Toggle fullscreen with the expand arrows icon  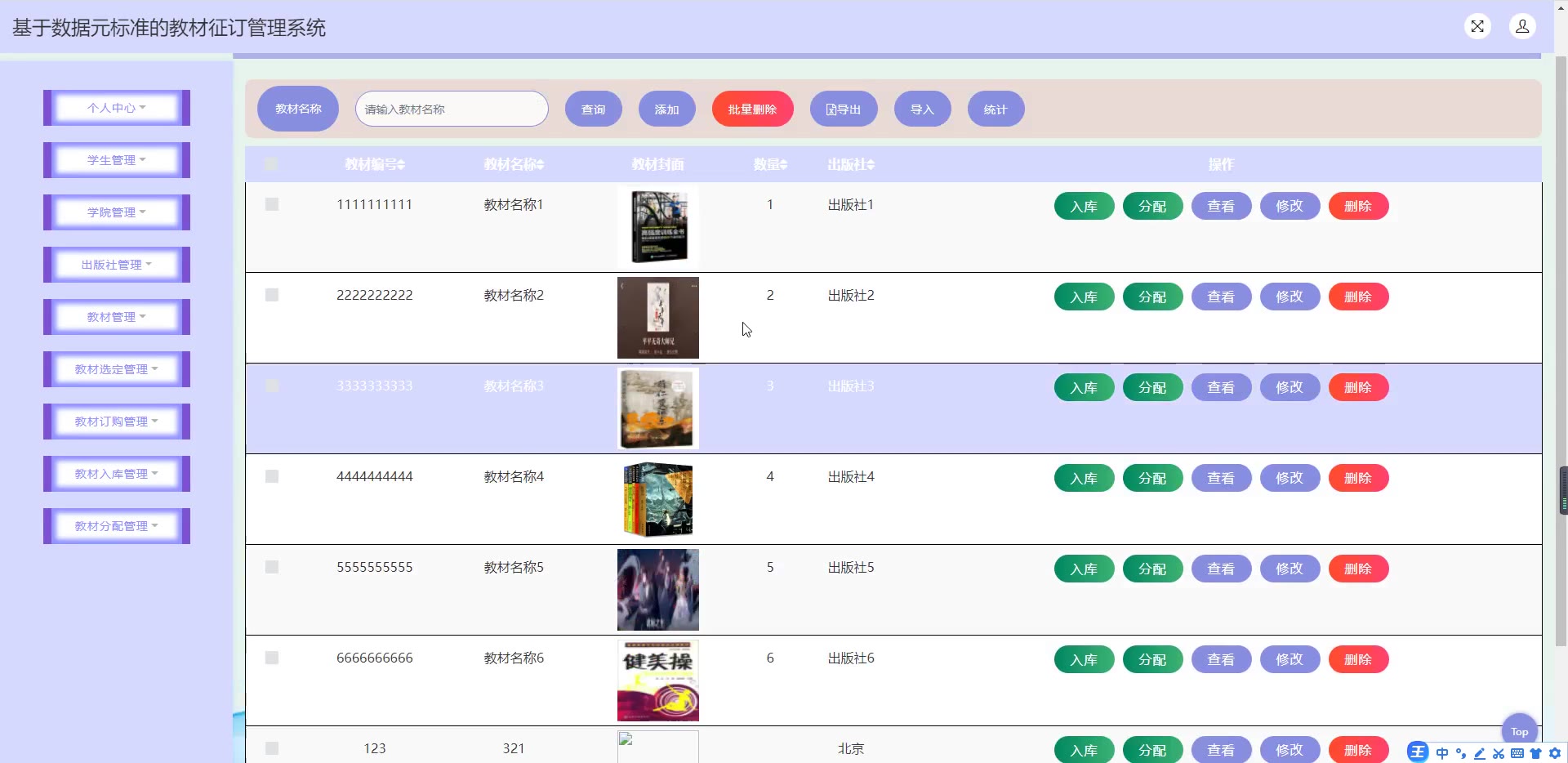coord(1477,26)
